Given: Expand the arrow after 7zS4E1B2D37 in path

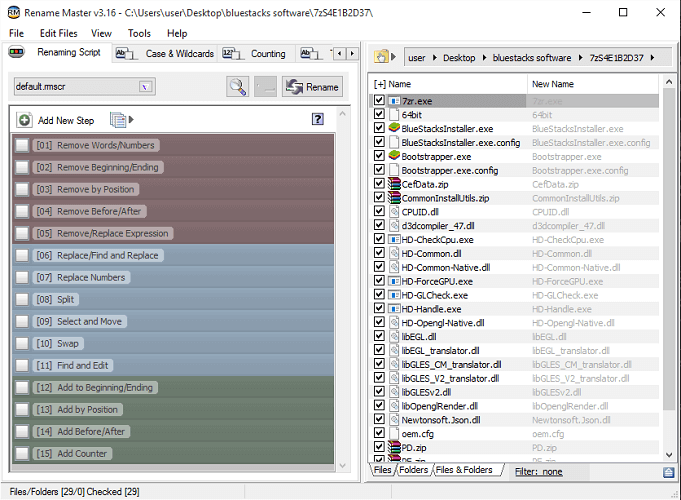Looking at the screenshot, I should click(654, 58).
